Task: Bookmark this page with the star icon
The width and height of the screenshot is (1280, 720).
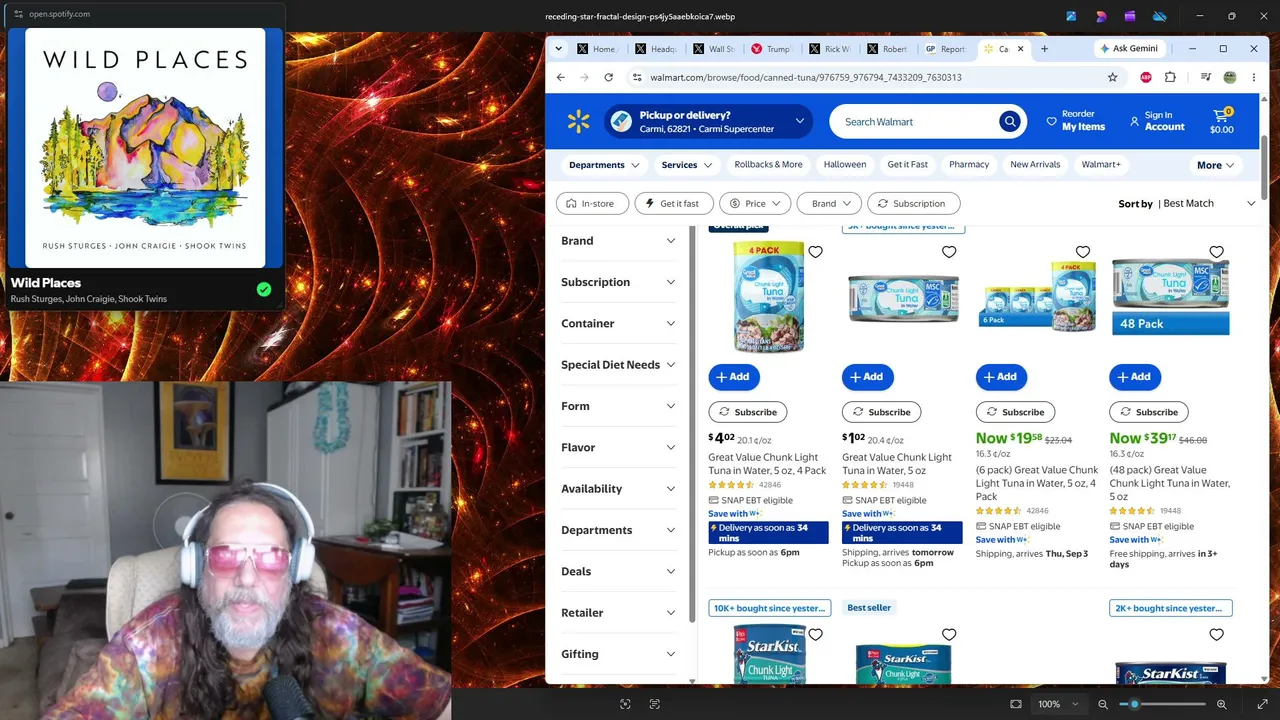Action: (x=1112, y=77)
